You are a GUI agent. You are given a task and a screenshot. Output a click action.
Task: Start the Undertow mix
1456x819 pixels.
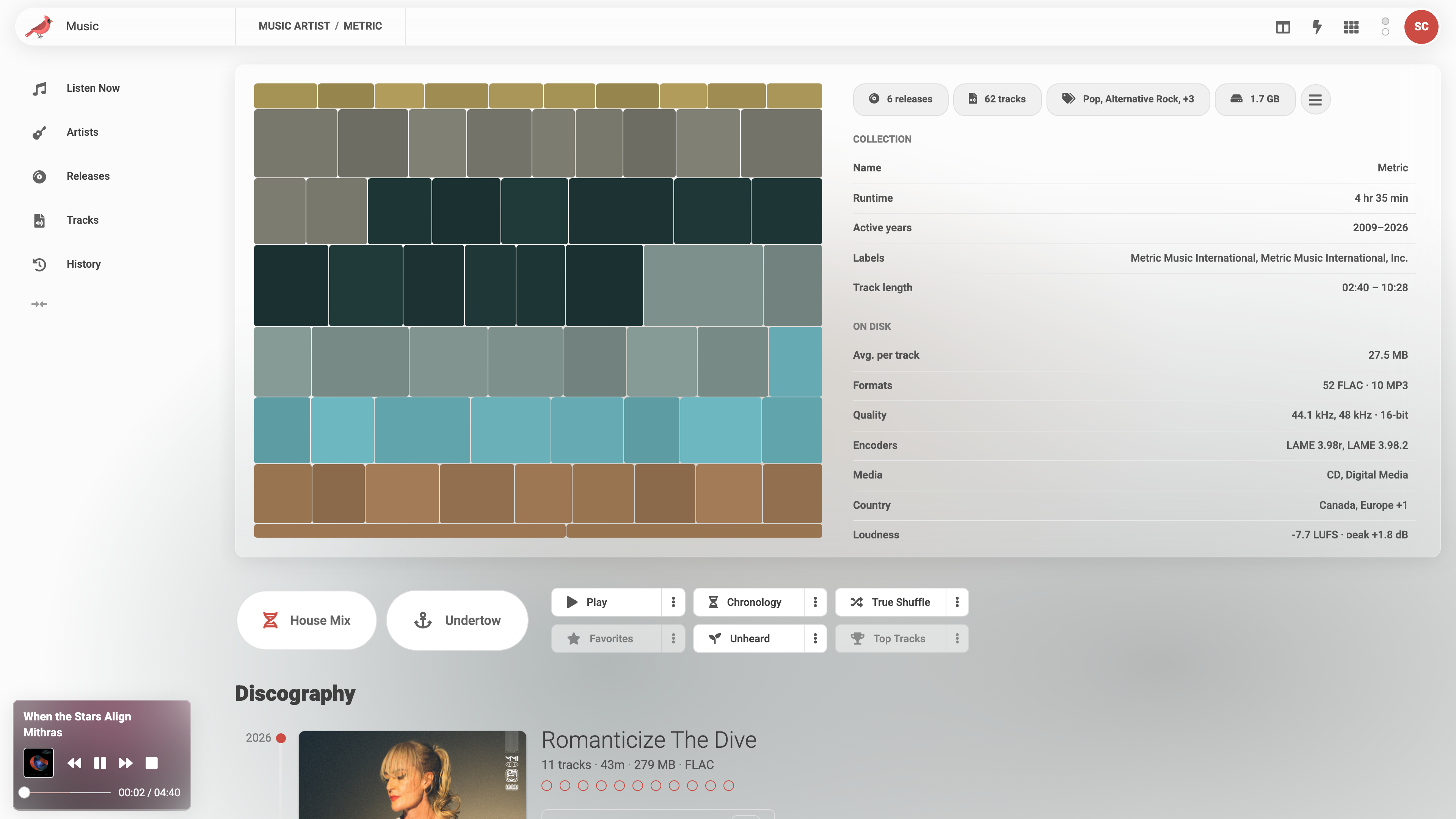click(457, 621)
